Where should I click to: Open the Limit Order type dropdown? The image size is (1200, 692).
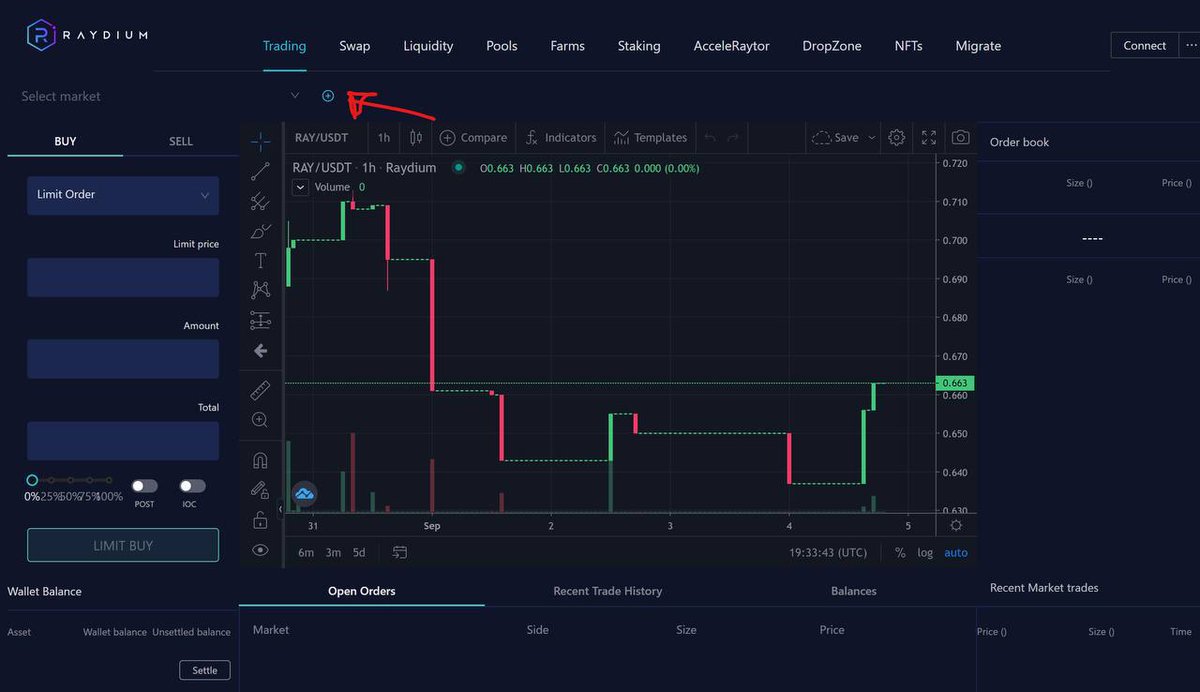pyautogui.click(x=123, y=194)
